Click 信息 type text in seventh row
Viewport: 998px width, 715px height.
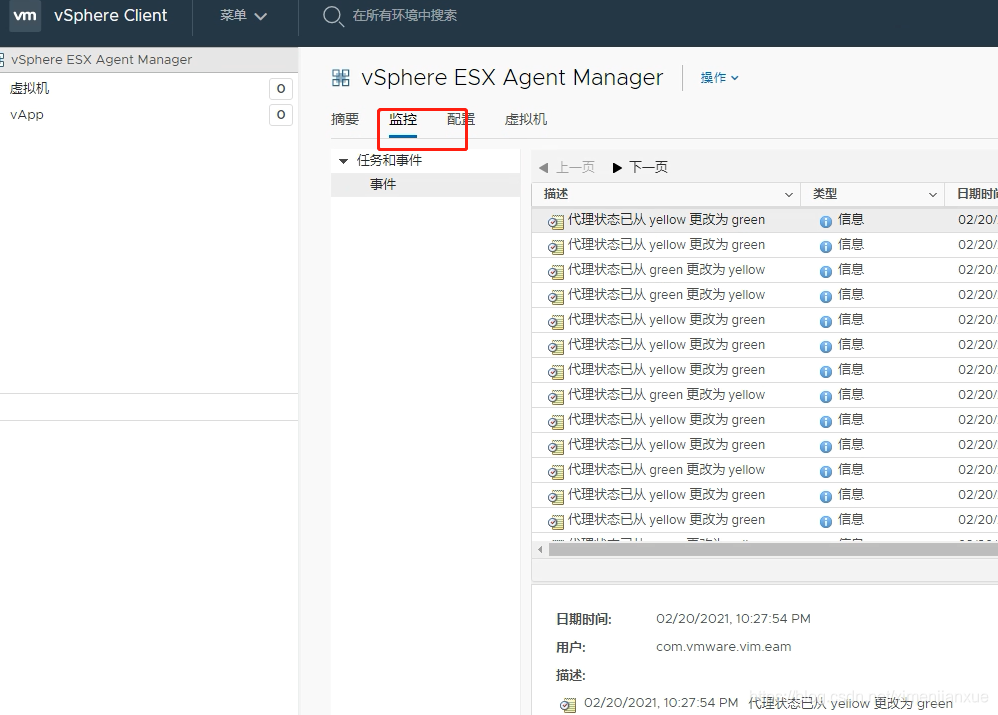[851, 369]
